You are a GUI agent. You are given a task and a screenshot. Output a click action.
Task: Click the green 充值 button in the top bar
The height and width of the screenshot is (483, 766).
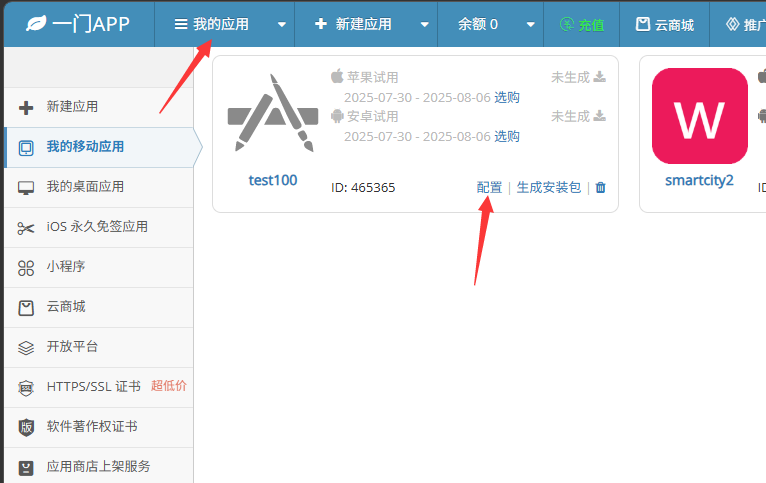(582, 24)
